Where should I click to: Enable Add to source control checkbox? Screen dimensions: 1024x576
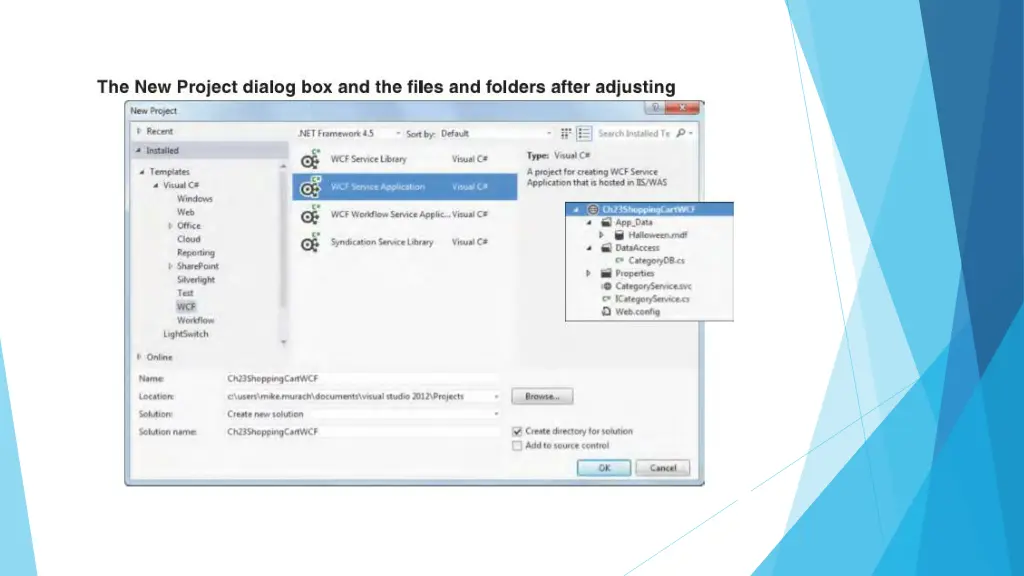pos(517,446)
